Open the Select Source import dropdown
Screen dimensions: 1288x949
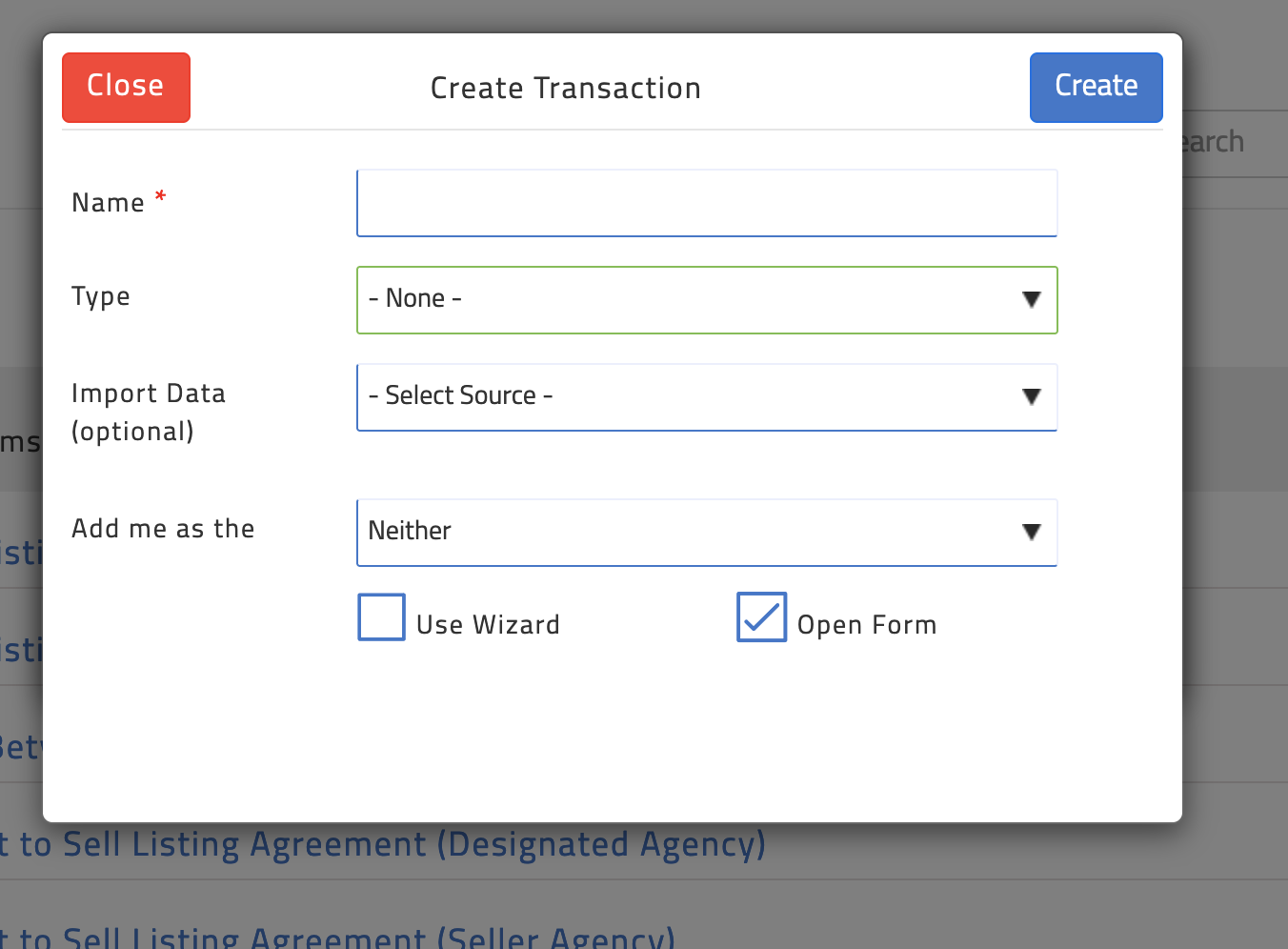click(x=707, y=397)
